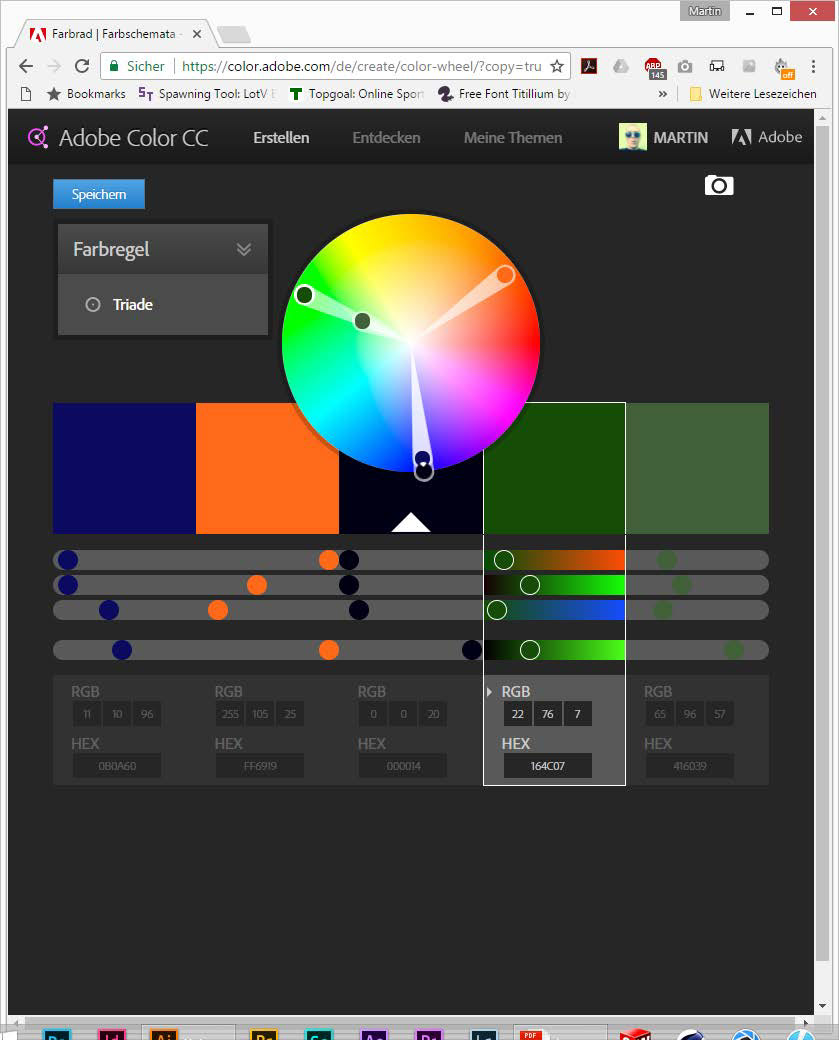The height and width of the screenshot is (1040, 839).
Task: Click the blue channel slider handle
Action: (x=497, y=610)
